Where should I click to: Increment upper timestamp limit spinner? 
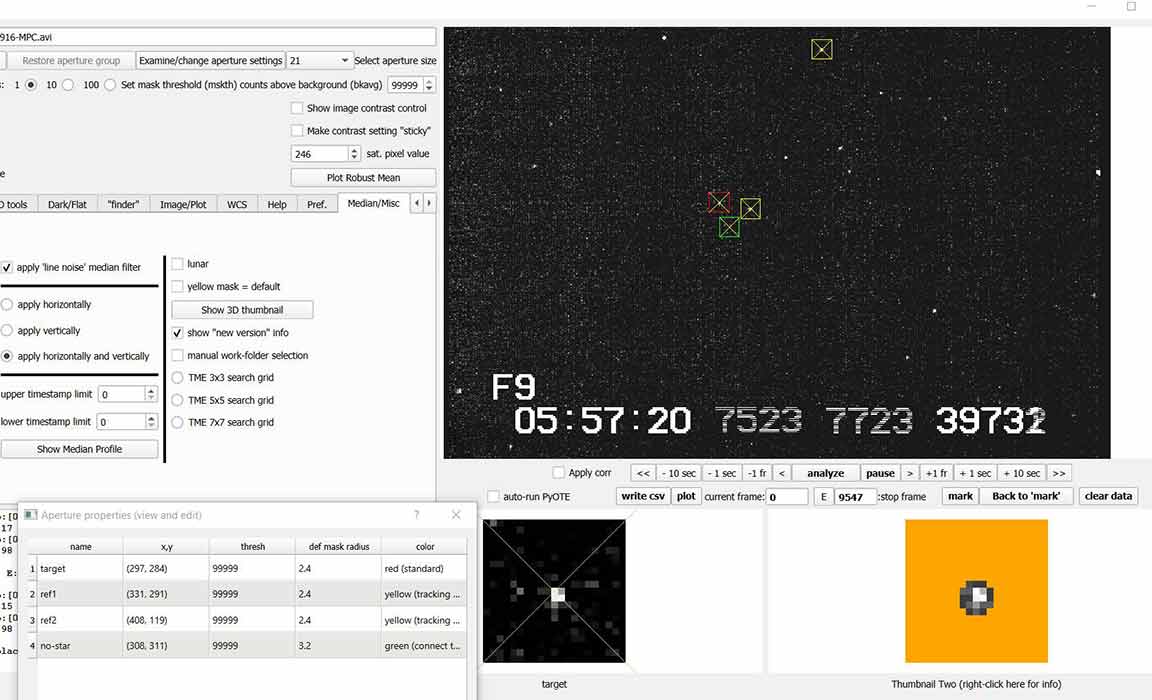click(x=151, y=391)
